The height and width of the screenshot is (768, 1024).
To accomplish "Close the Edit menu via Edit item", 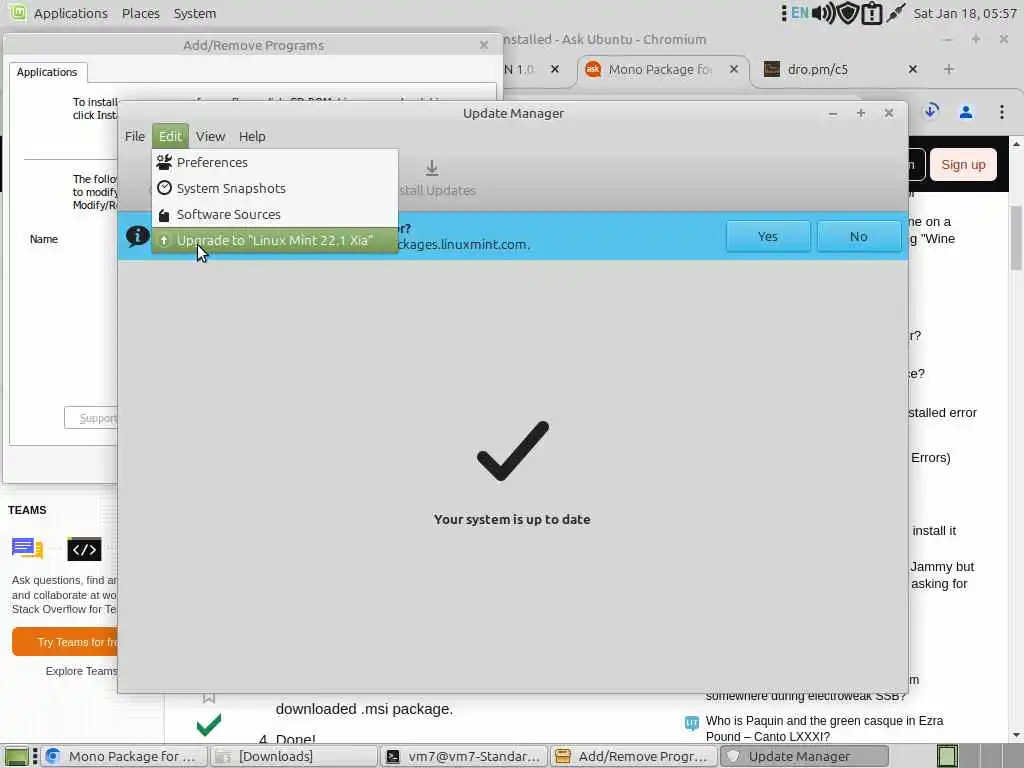I will [x=170, y=136].
